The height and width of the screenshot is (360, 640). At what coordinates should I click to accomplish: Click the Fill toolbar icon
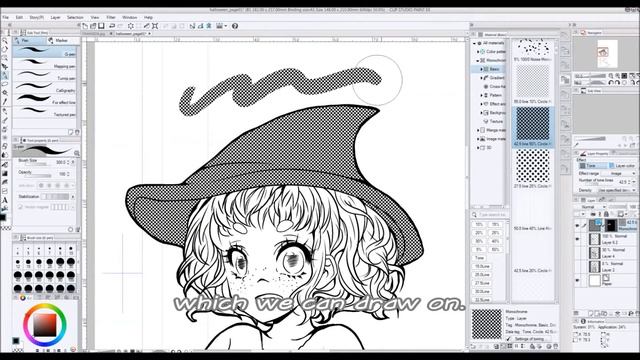click(x=146, y=26)
